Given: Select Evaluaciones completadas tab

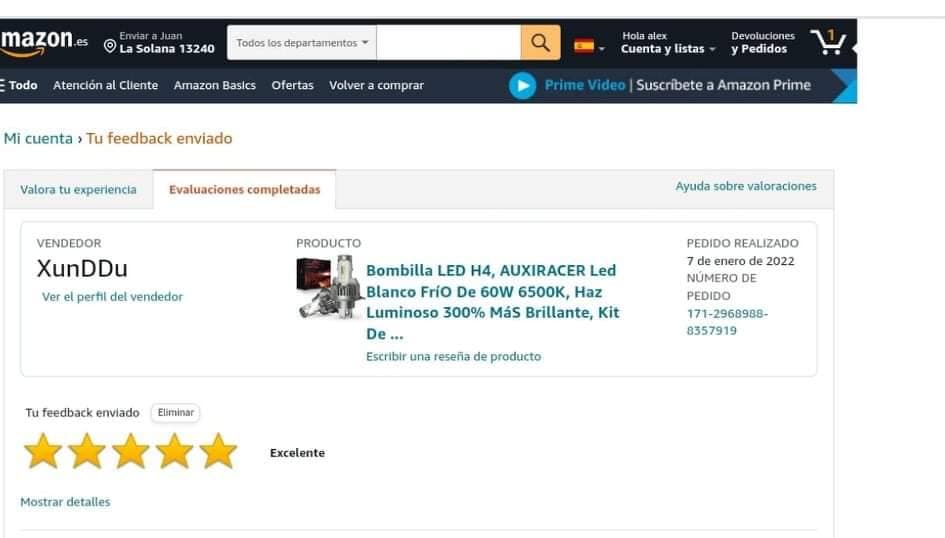Looking at the screenshot, I should pyautogui.click(x=245, y=190).
